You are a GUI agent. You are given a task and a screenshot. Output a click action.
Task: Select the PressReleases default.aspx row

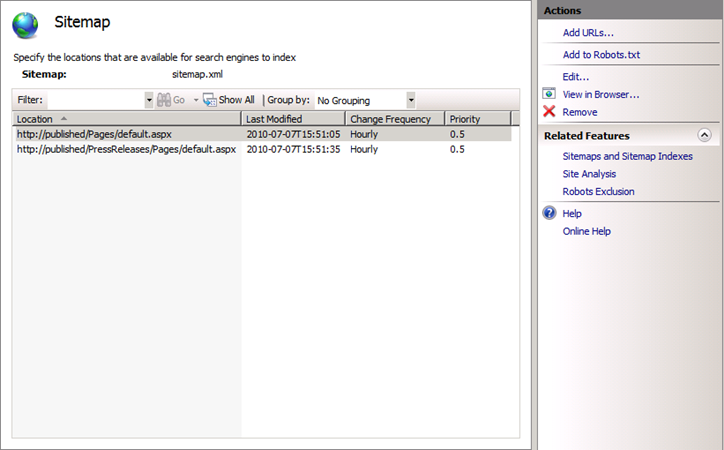coord(126,149)
